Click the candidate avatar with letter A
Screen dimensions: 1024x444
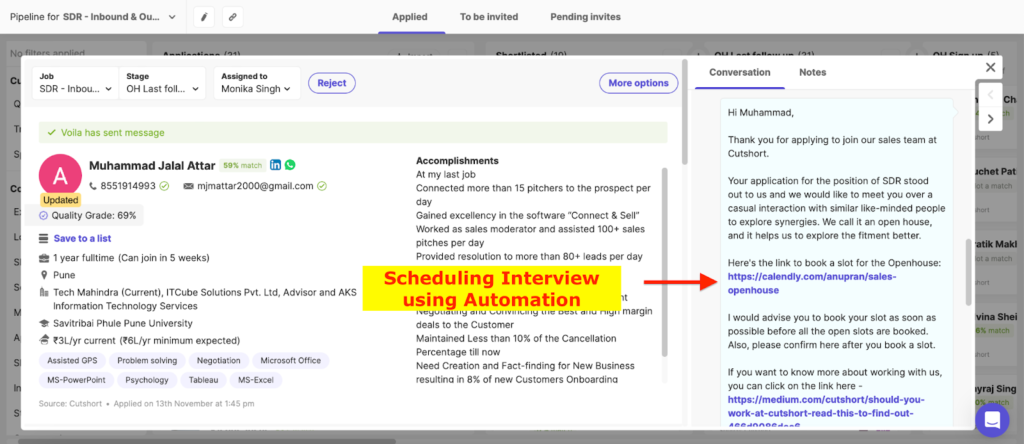[60, 176]
